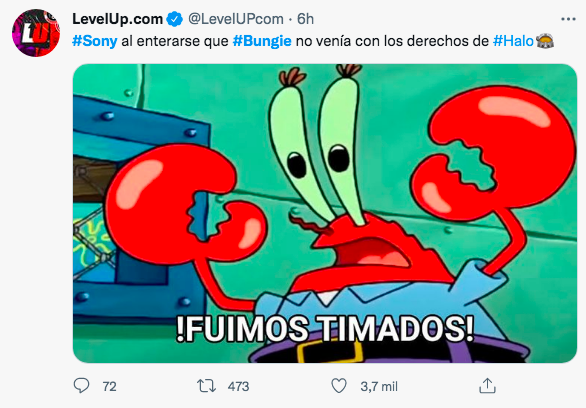Image resolution: width=586 pixels, height=408 pixels.
Task: Click the FUIMOS TIMADOS caption text
Action: click(x=325, y=329)
